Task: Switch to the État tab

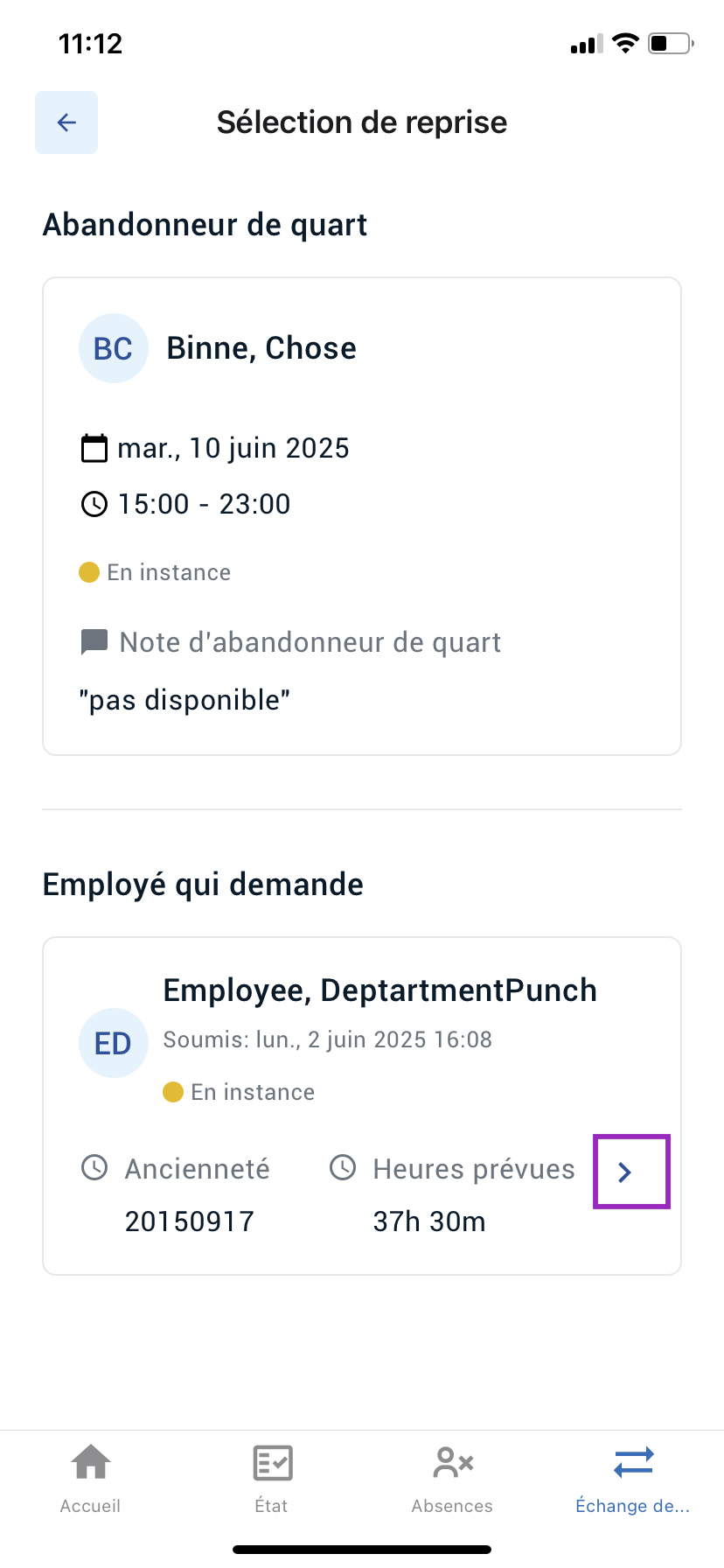Action: click(x=272, y=1480)
